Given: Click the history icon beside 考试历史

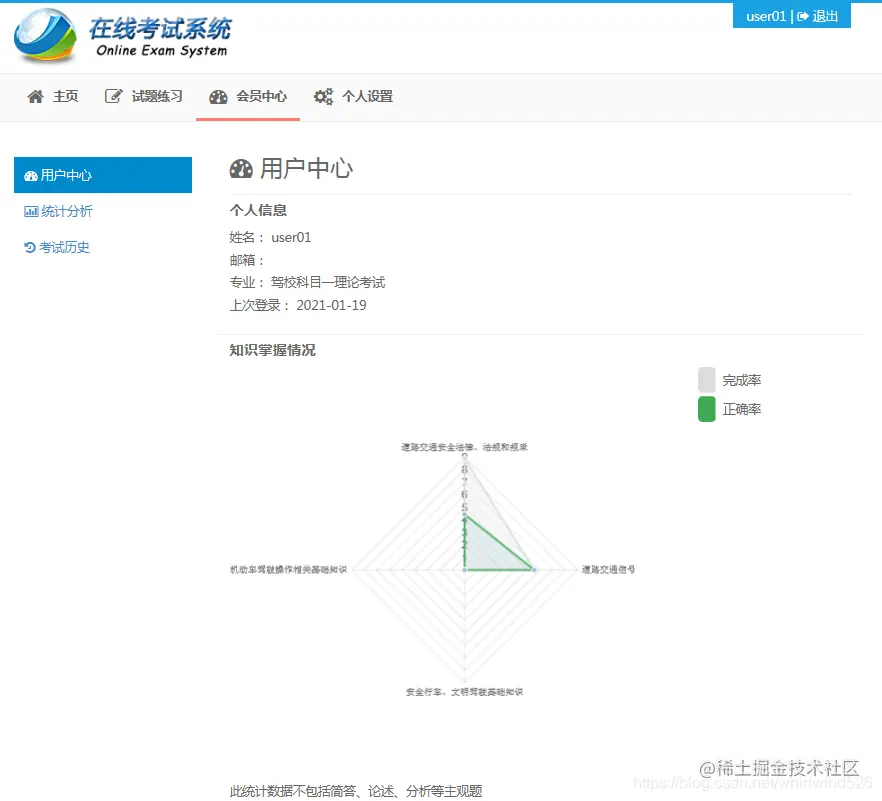Looking at the screenshot, I should tap(30, 248).
